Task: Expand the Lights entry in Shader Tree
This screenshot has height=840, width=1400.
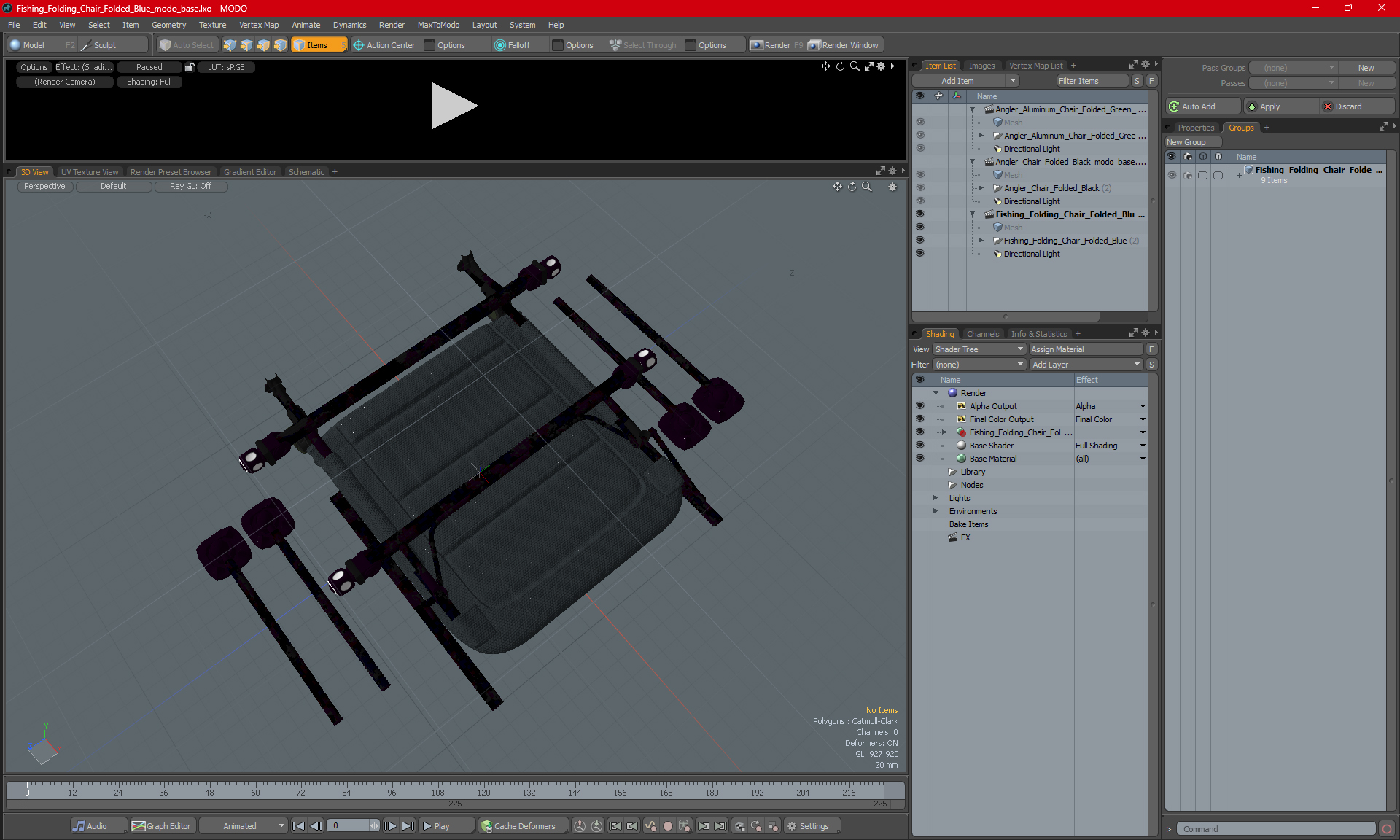Action: point(936,498)
